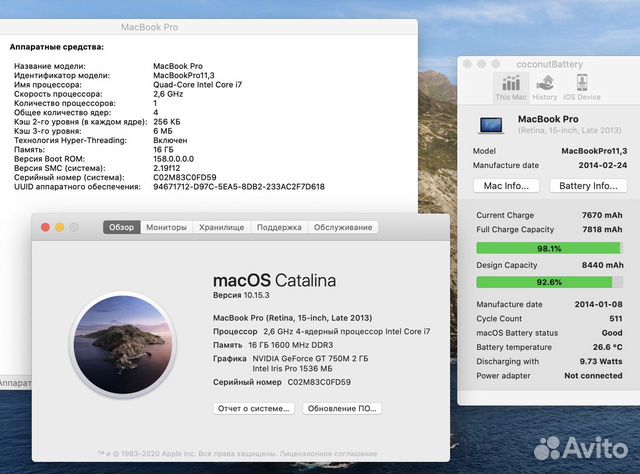The height and width of the screenshot is (474, 640).
Task: Click the Discharging with 9.73 Watts value
Action: point(601,361)
